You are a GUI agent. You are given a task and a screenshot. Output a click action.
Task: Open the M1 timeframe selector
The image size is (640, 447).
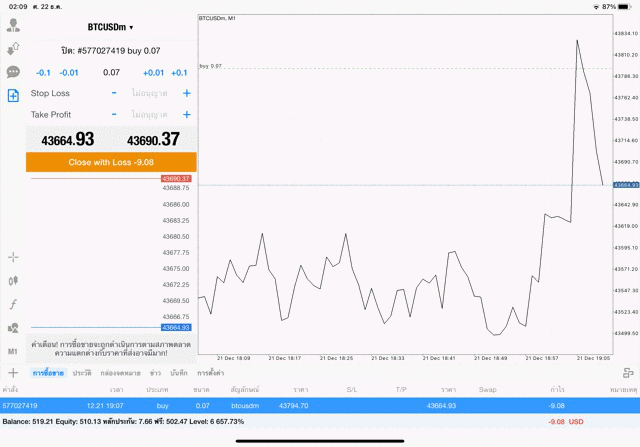pyautogui.click(x=14, y=352)
